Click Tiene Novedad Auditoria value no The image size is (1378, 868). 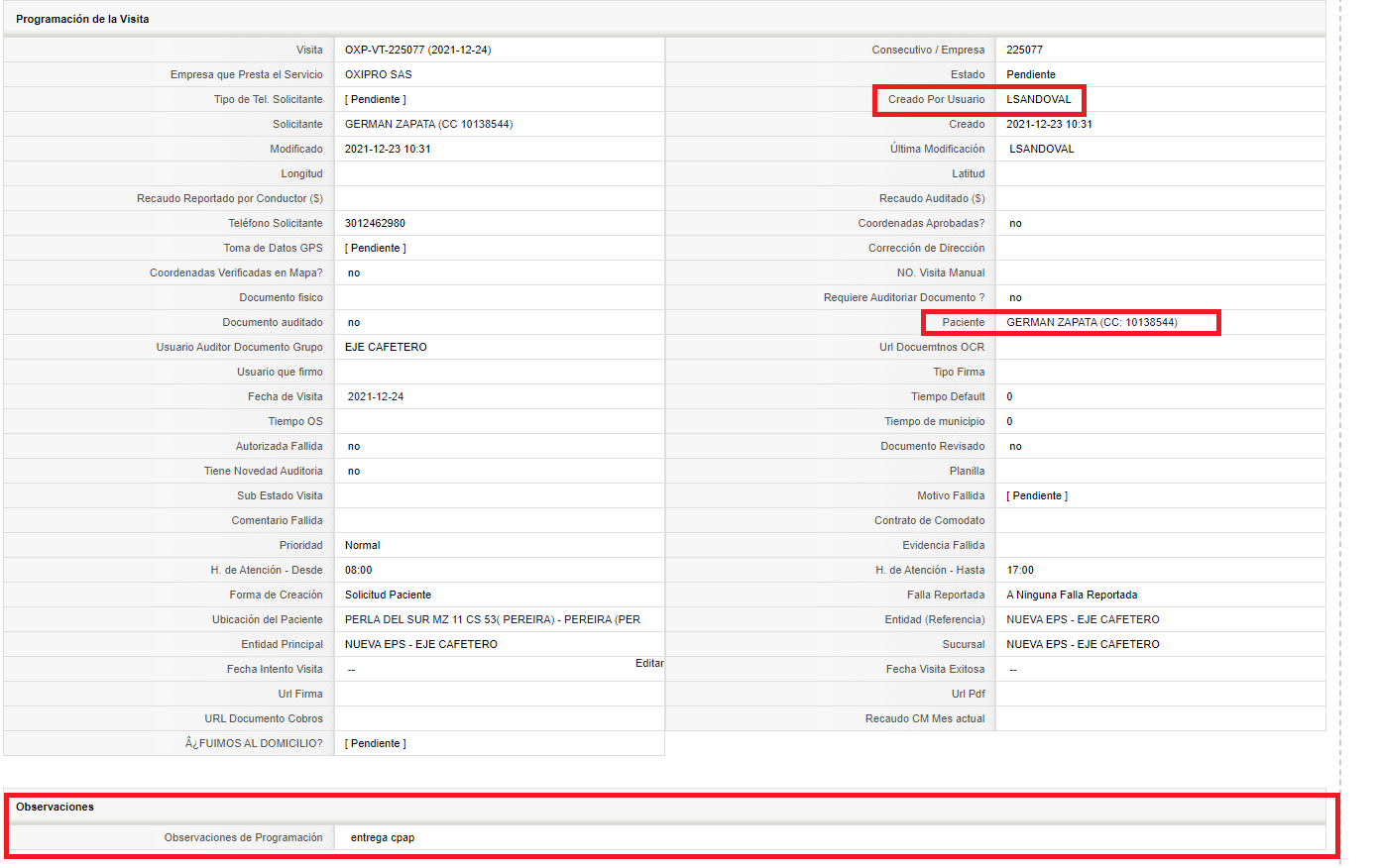pos(354,471)
